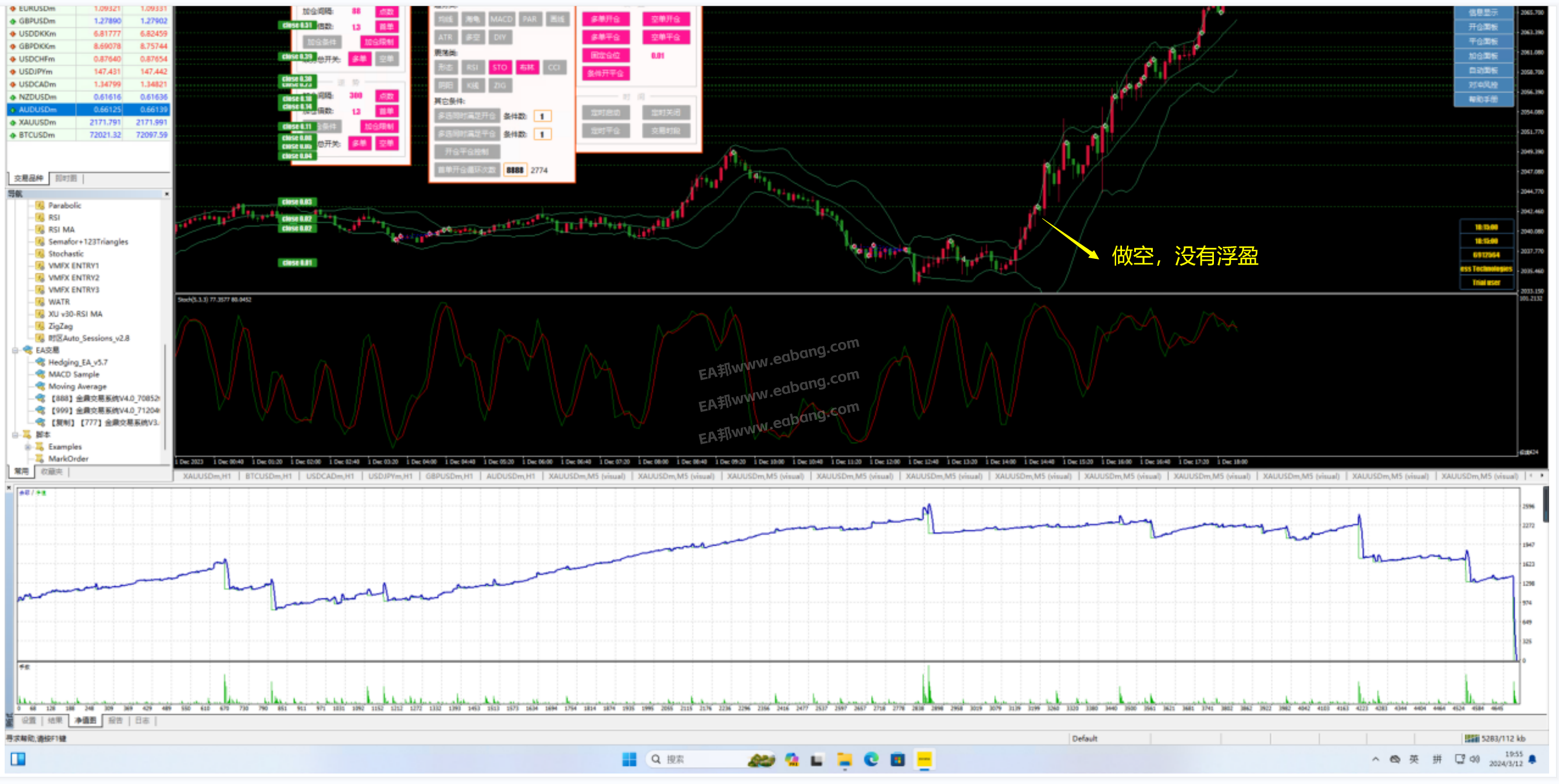Toggle the DIY condition button

coord(499,37)
